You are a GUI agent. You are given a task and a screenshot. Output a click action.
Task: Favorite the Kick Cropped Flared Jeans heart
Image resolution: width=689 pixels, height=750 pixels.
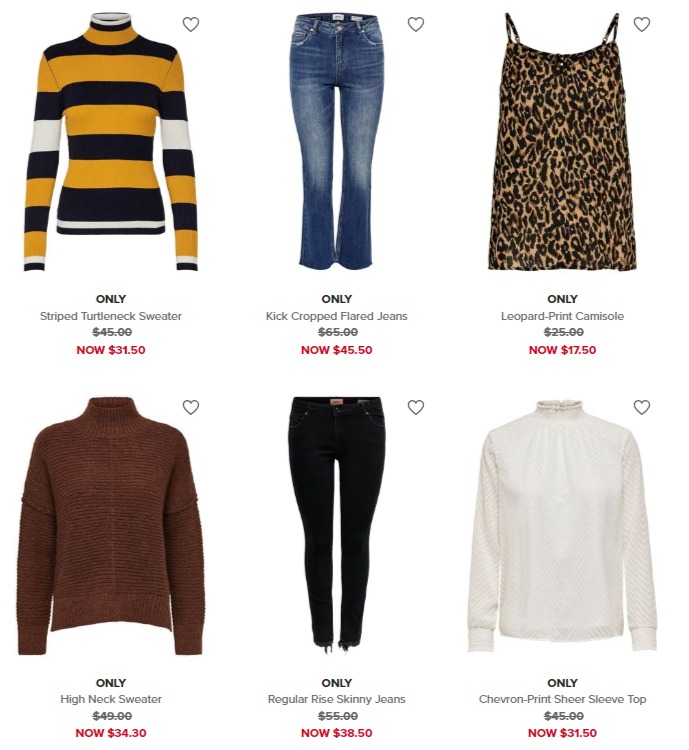416,24
